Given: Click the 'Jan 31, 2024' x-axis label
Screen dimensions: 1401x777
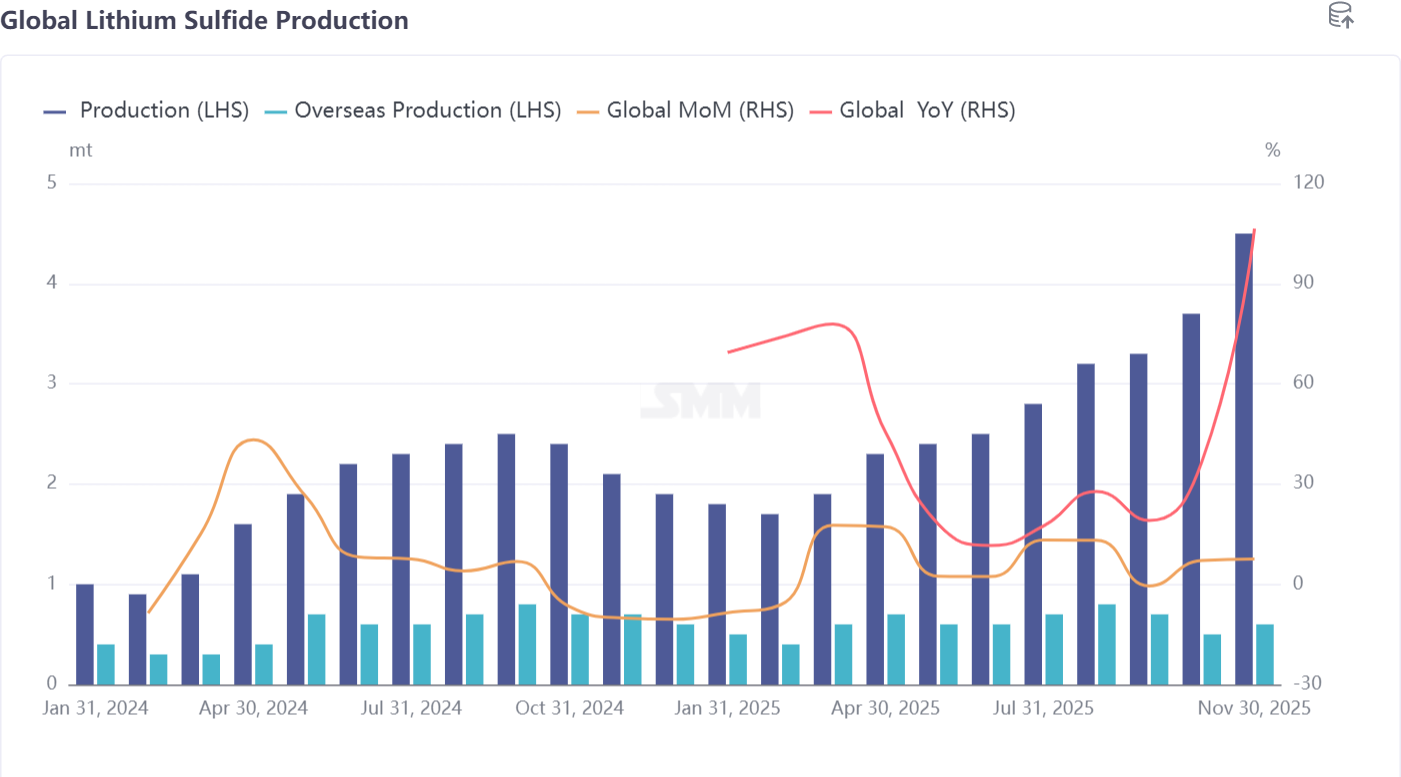Looking at the screenshot, I should [x=95, y=708].
